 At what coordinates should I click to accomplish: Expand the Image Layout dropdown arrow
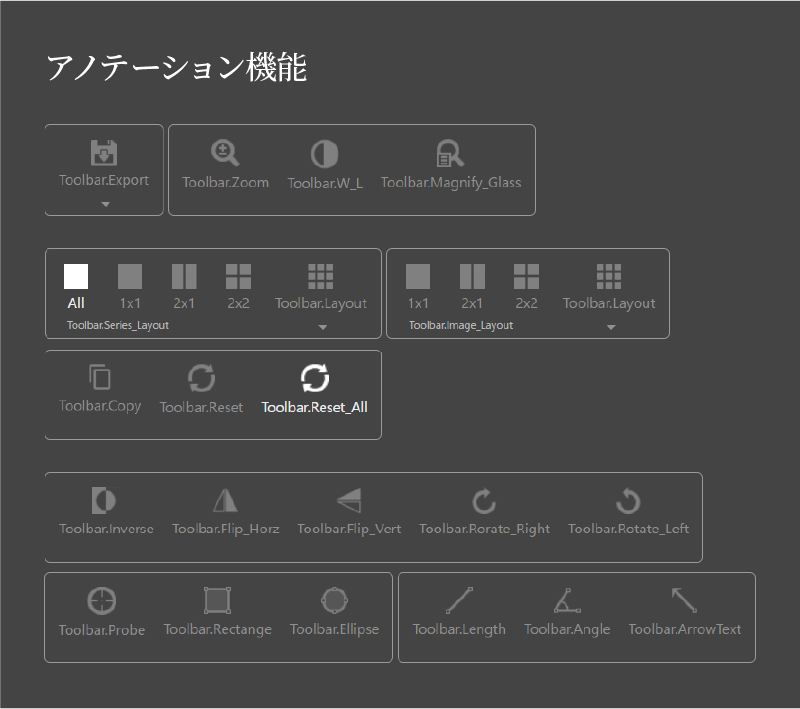[610, 326]
